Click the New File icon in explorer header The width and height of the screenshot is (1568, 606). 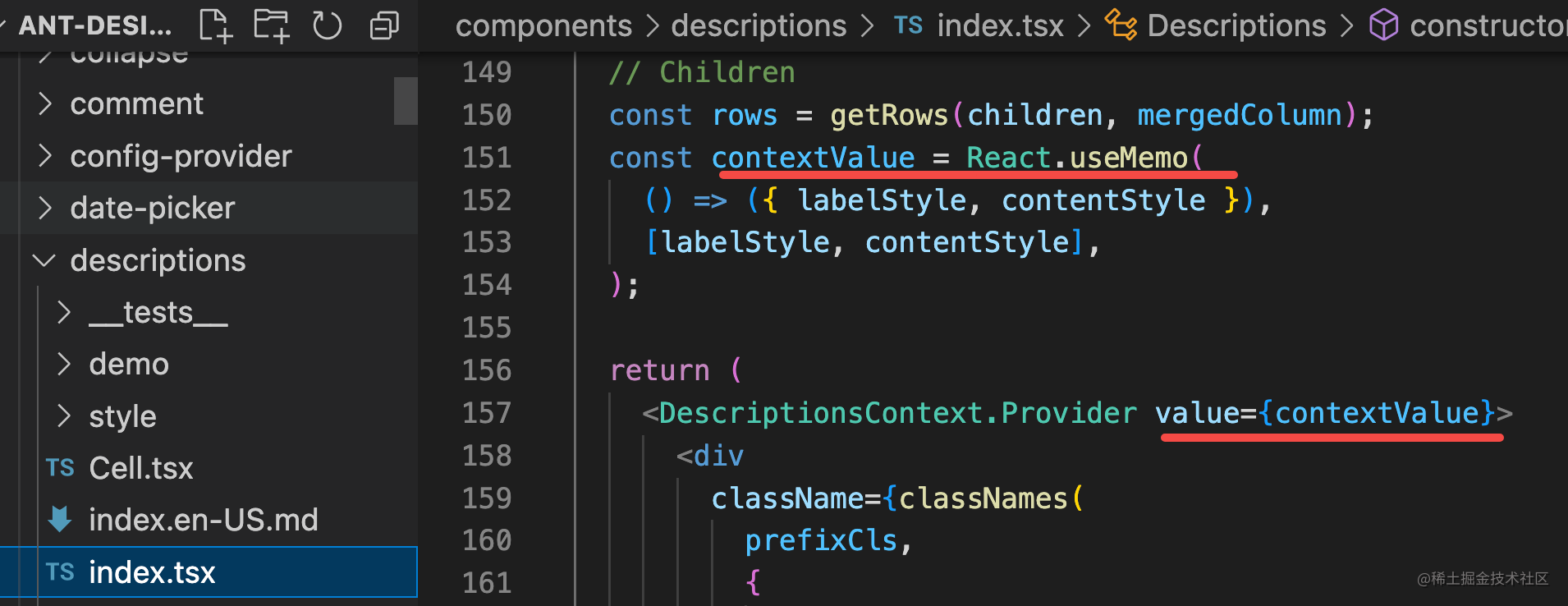(216, 25)
